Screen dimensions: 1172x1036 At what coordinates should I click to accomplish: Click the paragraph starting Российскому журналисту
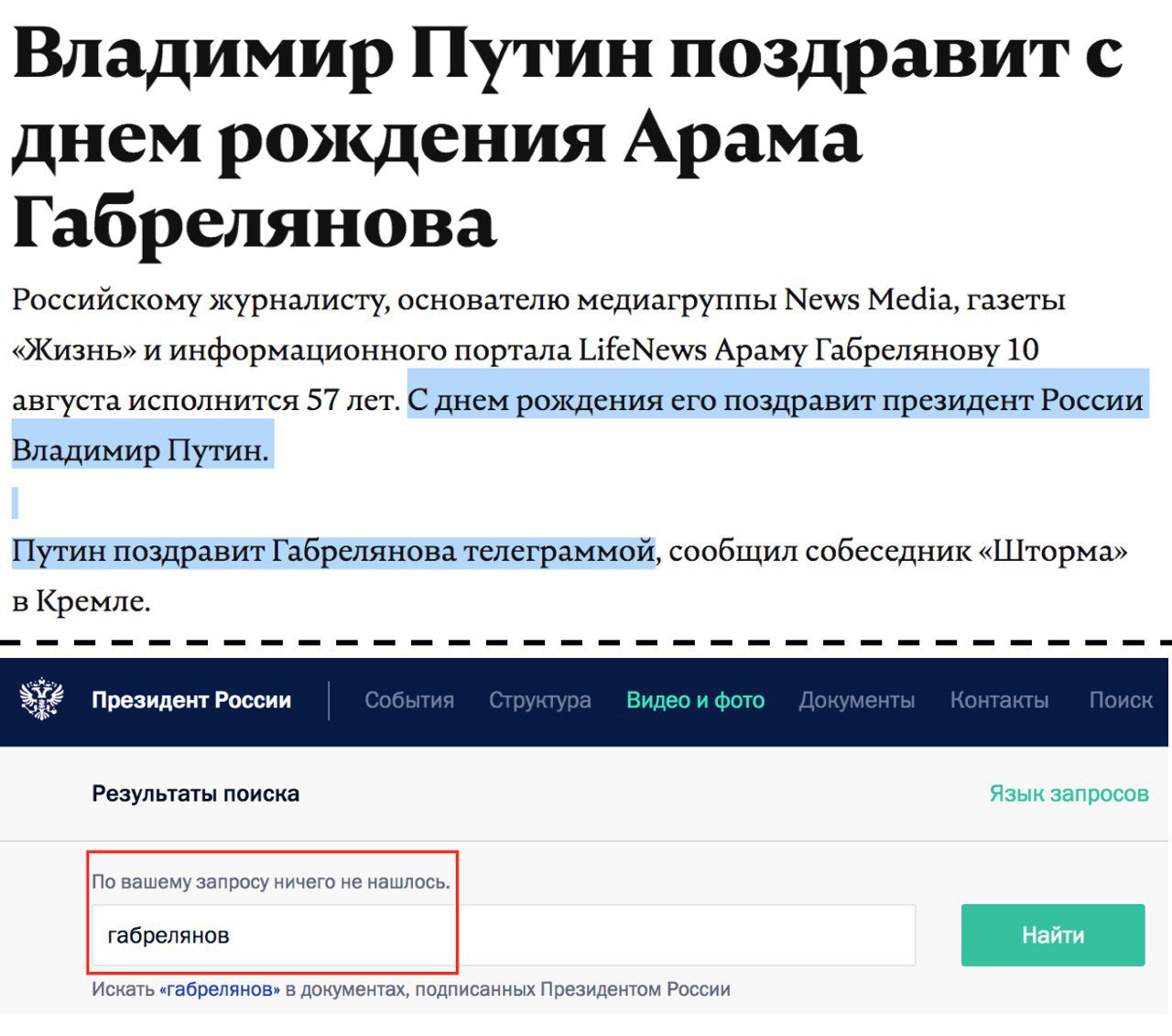coord(579,375)
